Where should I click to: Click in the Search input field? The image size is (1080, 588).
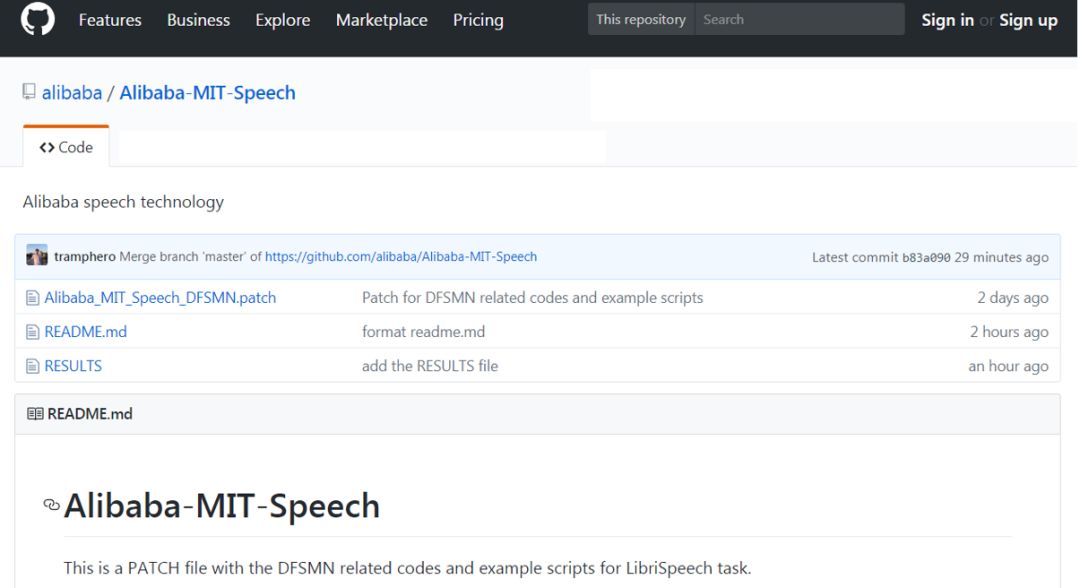798,20
